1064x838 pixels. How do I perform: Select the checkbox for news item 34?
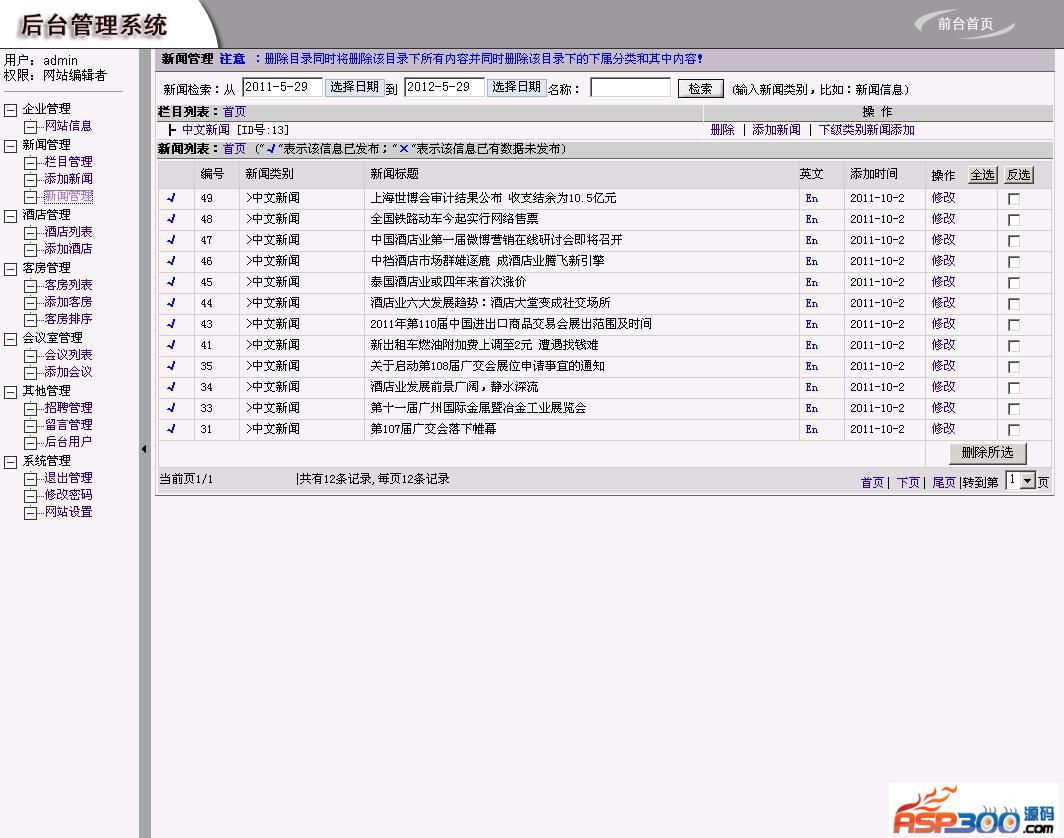point(1014,388)
